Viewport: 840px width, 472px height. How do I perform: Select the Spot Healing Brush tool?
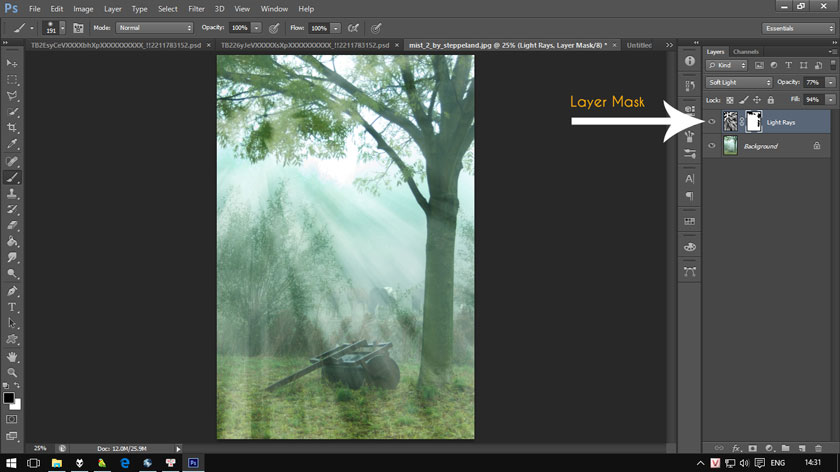tap(12, 161)
